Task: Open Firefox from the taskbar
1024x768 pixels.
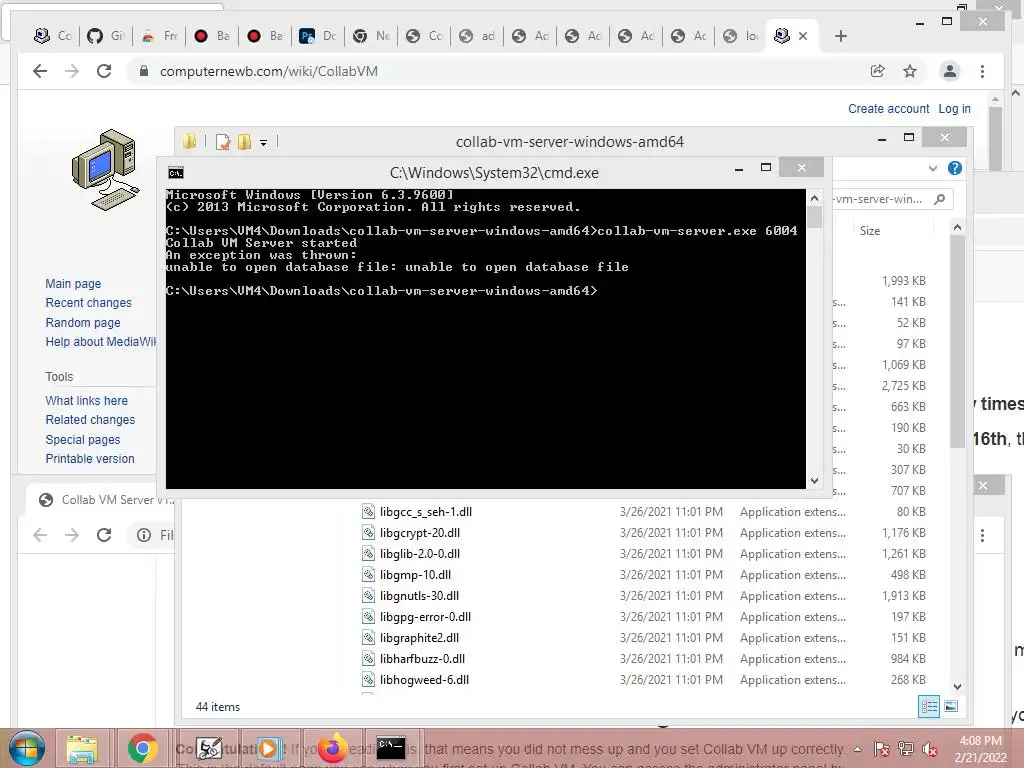Action: [332, 748]
